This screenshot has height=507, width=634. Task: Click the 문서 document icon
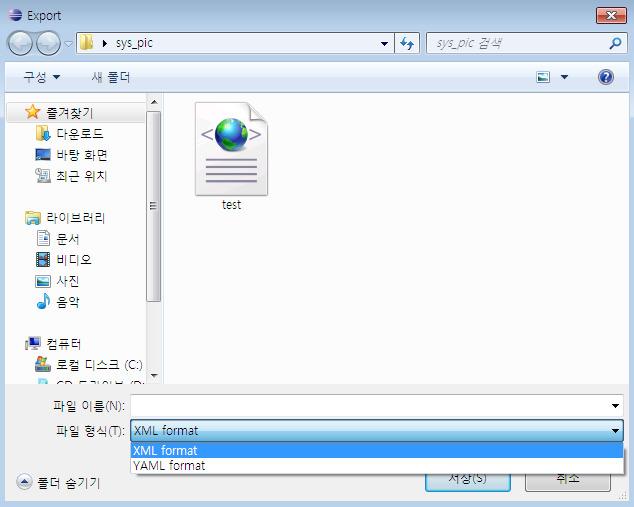click(43, 239)
